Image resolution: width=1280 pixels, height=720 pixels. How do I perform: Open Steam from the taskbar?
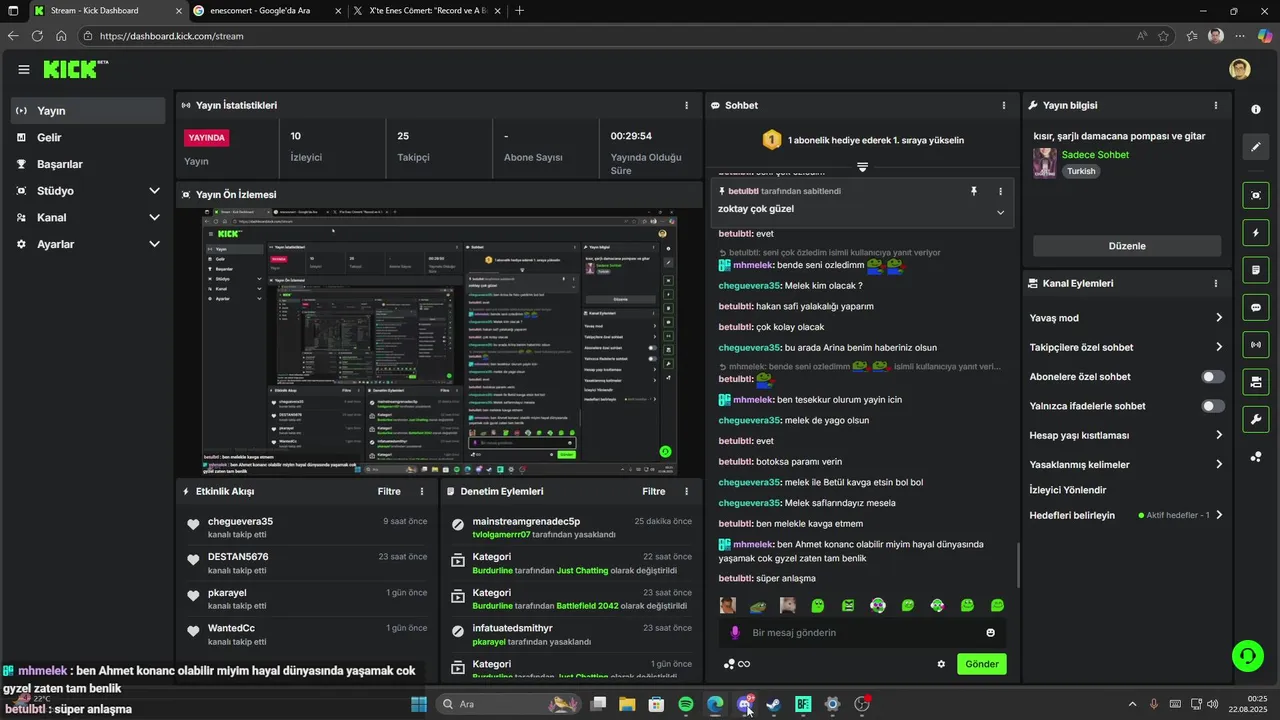click(774, 704)
